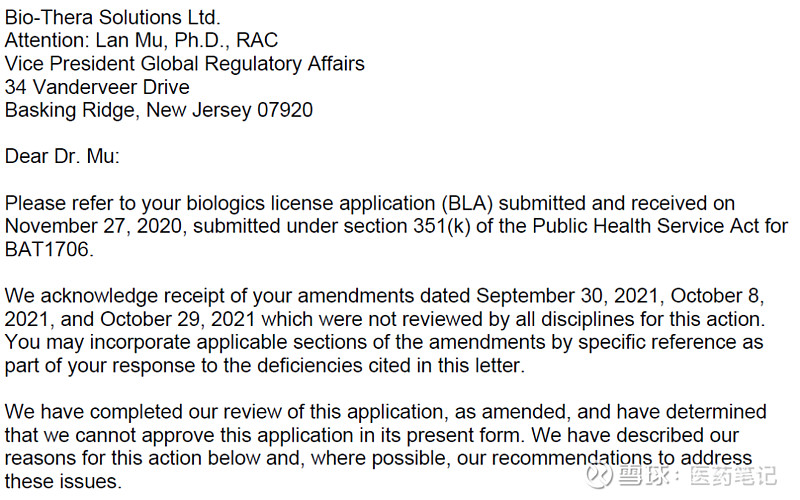
Task: Click the 'Dear Dr. Mu:' salutation
Action: pos(62,156)
